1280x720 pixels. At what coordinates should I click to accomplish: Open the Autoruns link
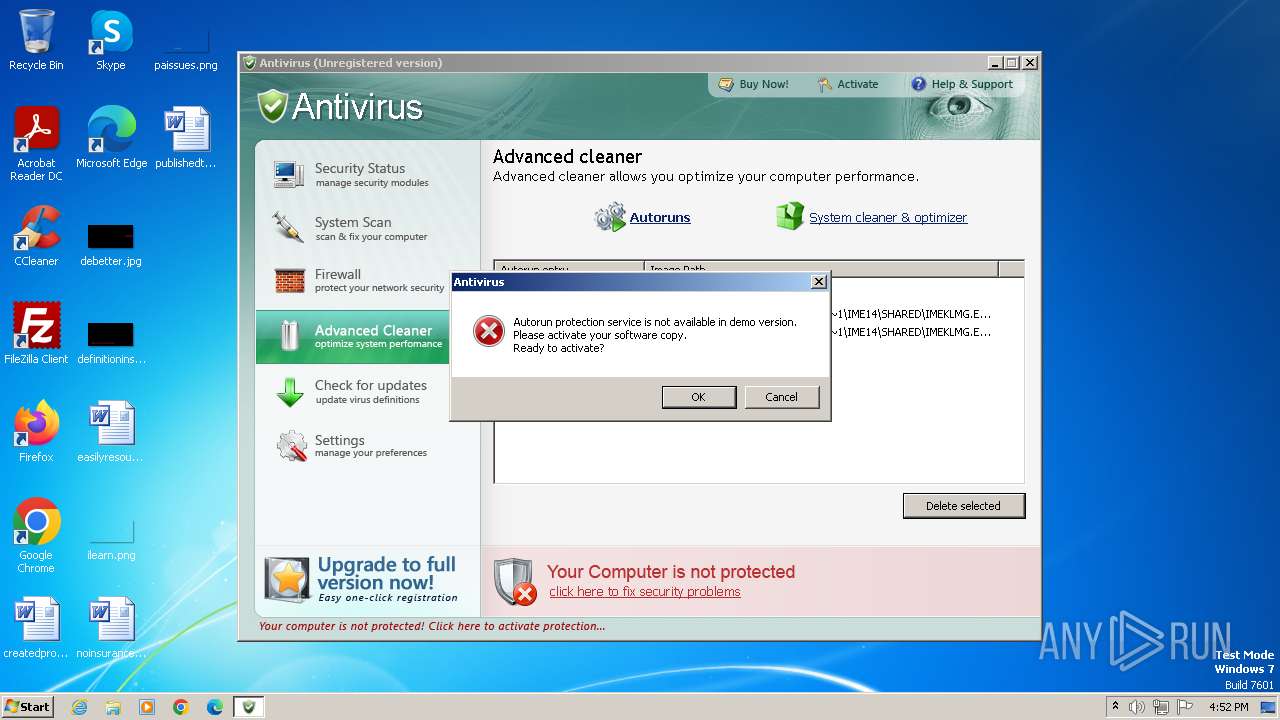(660, 218)
